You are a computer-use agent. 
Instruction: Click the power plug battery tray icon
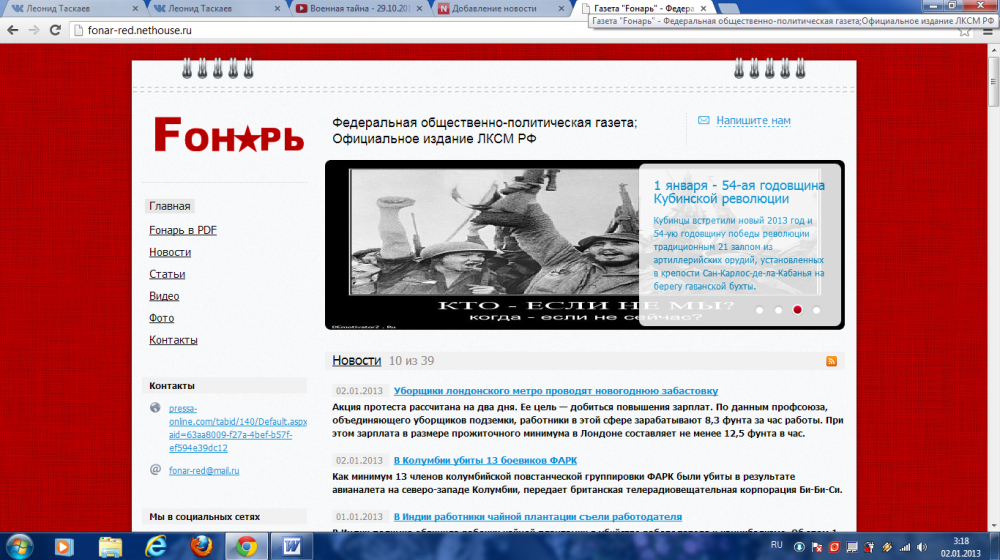pyautogui.click(x=869, y=547)
